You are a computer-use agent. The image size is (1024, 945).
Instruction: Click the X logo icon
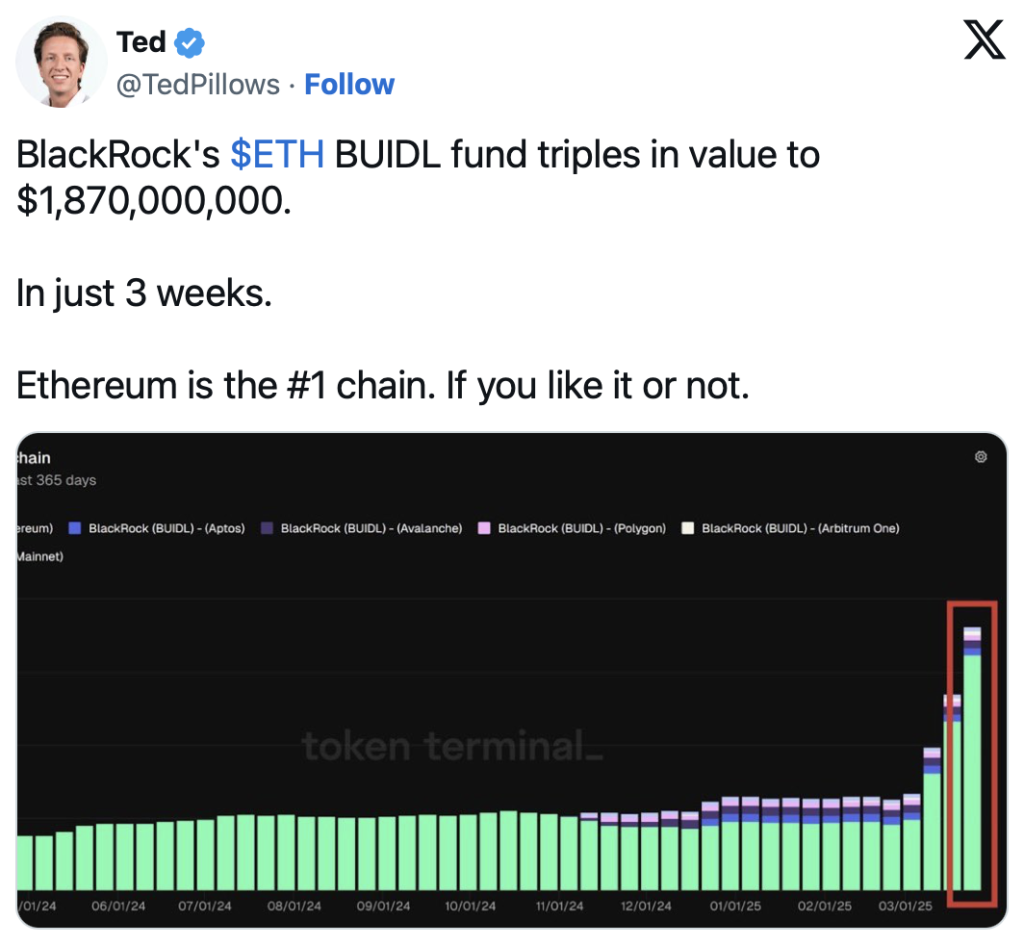(x=984, y=40)
